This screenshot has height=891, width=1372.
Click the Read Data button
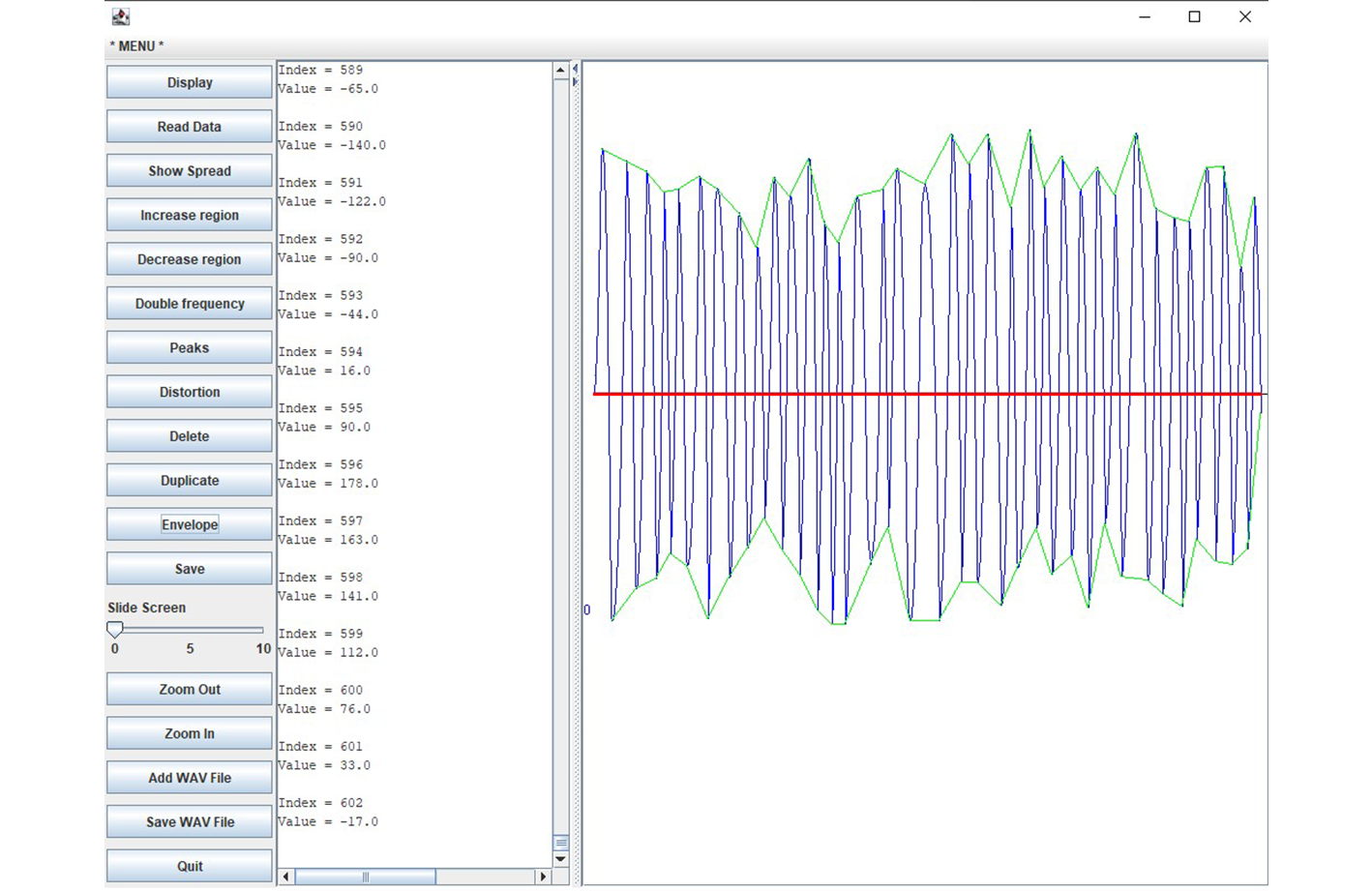click(190, 127)
